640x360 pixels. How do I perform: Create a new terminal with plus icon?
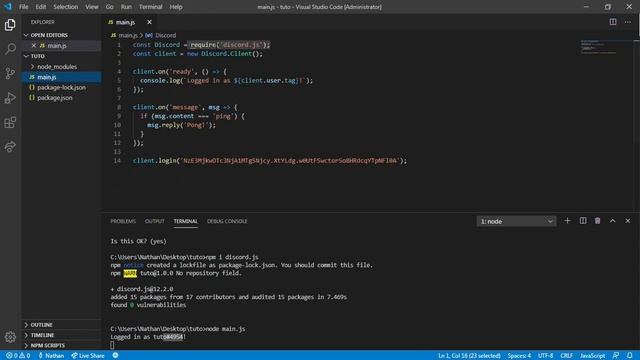pos(567,221)
